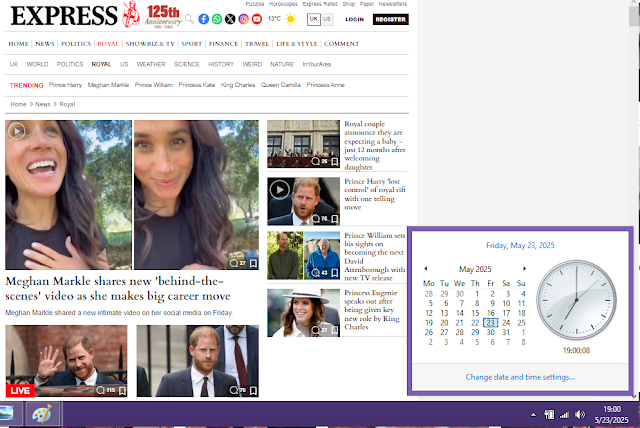
Task: Switch site edition to UK
Action: click(x=313, y=19)
